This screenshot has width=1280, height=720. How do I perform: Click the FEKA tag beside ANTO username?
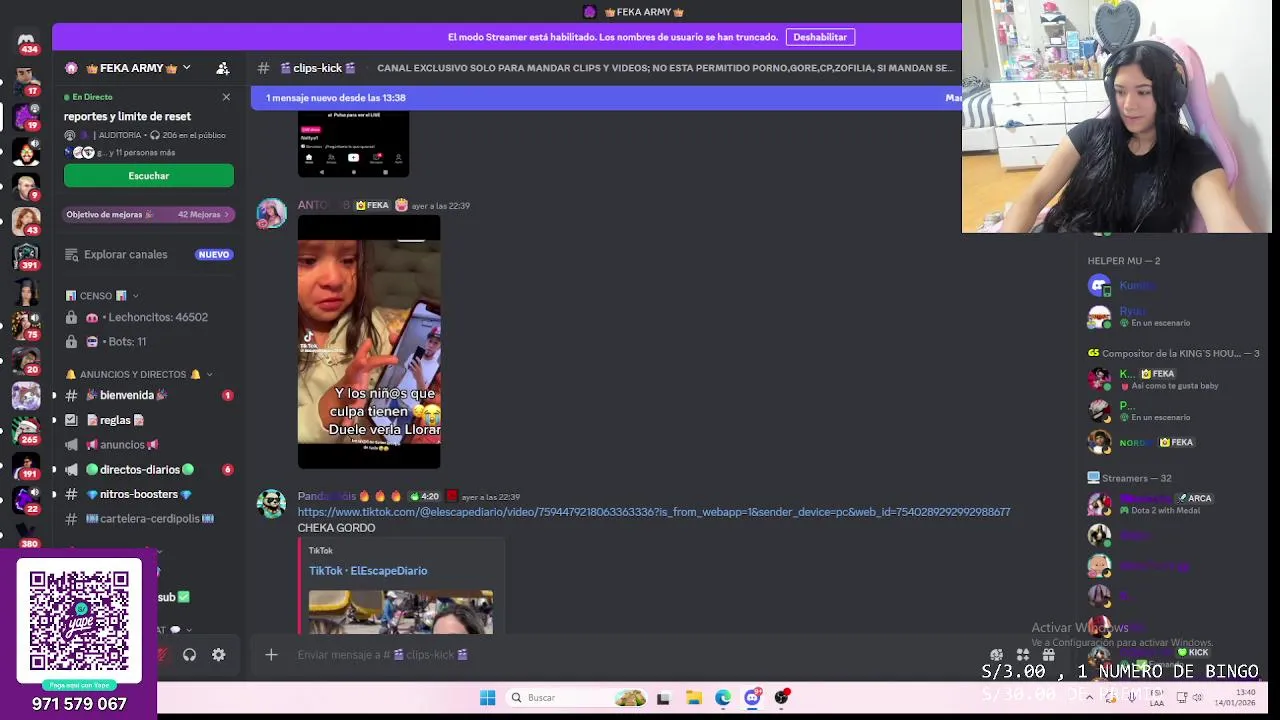click(x=373, y=205)
